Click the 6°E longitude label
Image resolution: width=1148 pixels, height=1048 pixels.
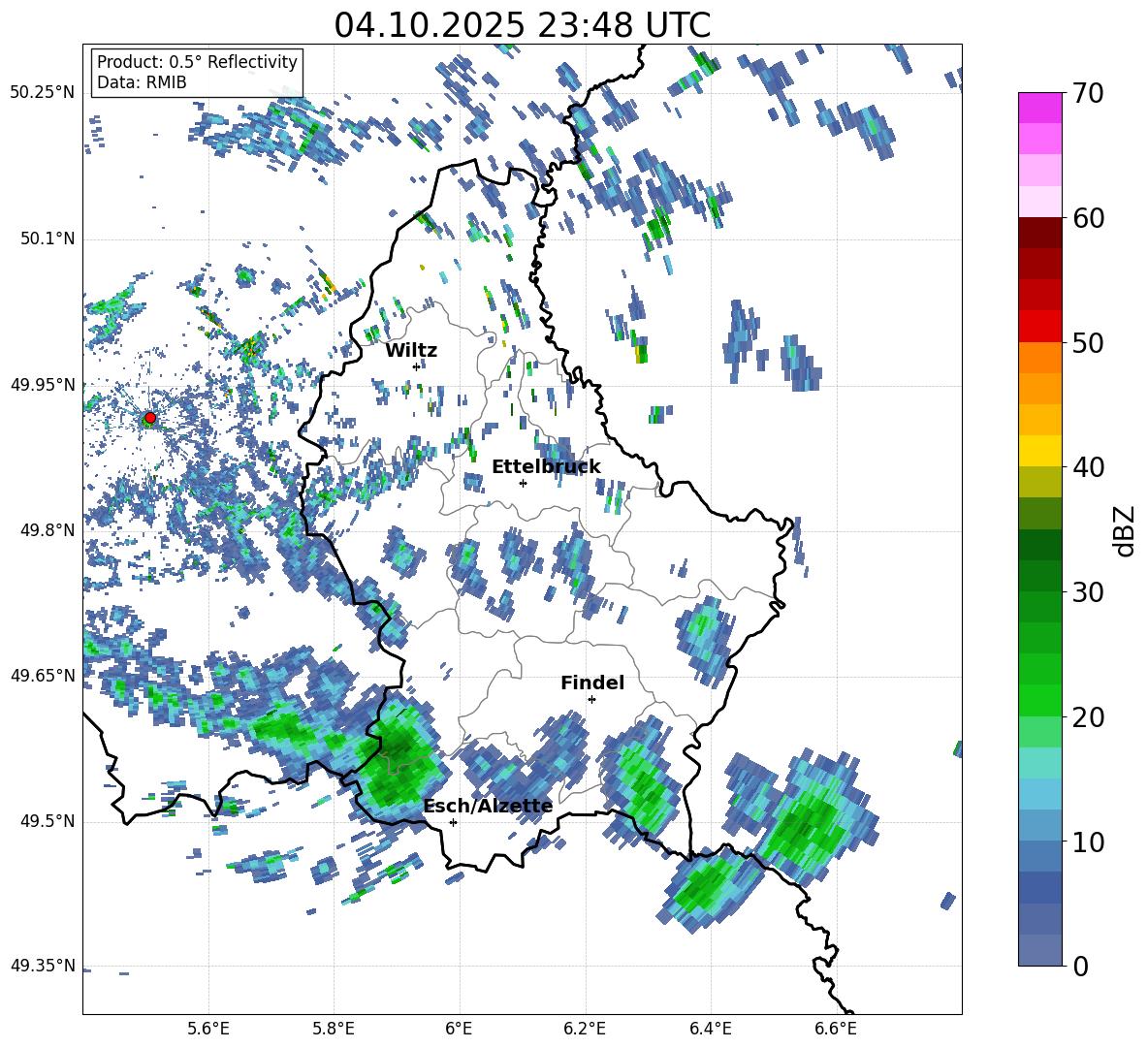(x=459, y=1029)
